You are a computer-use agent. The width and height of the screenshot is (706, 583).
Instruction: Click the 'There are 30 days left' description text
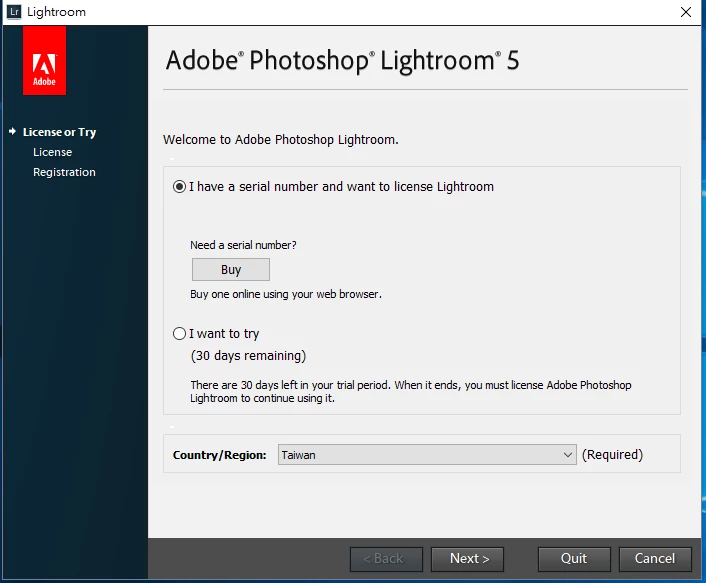click(x=411, y=392)
